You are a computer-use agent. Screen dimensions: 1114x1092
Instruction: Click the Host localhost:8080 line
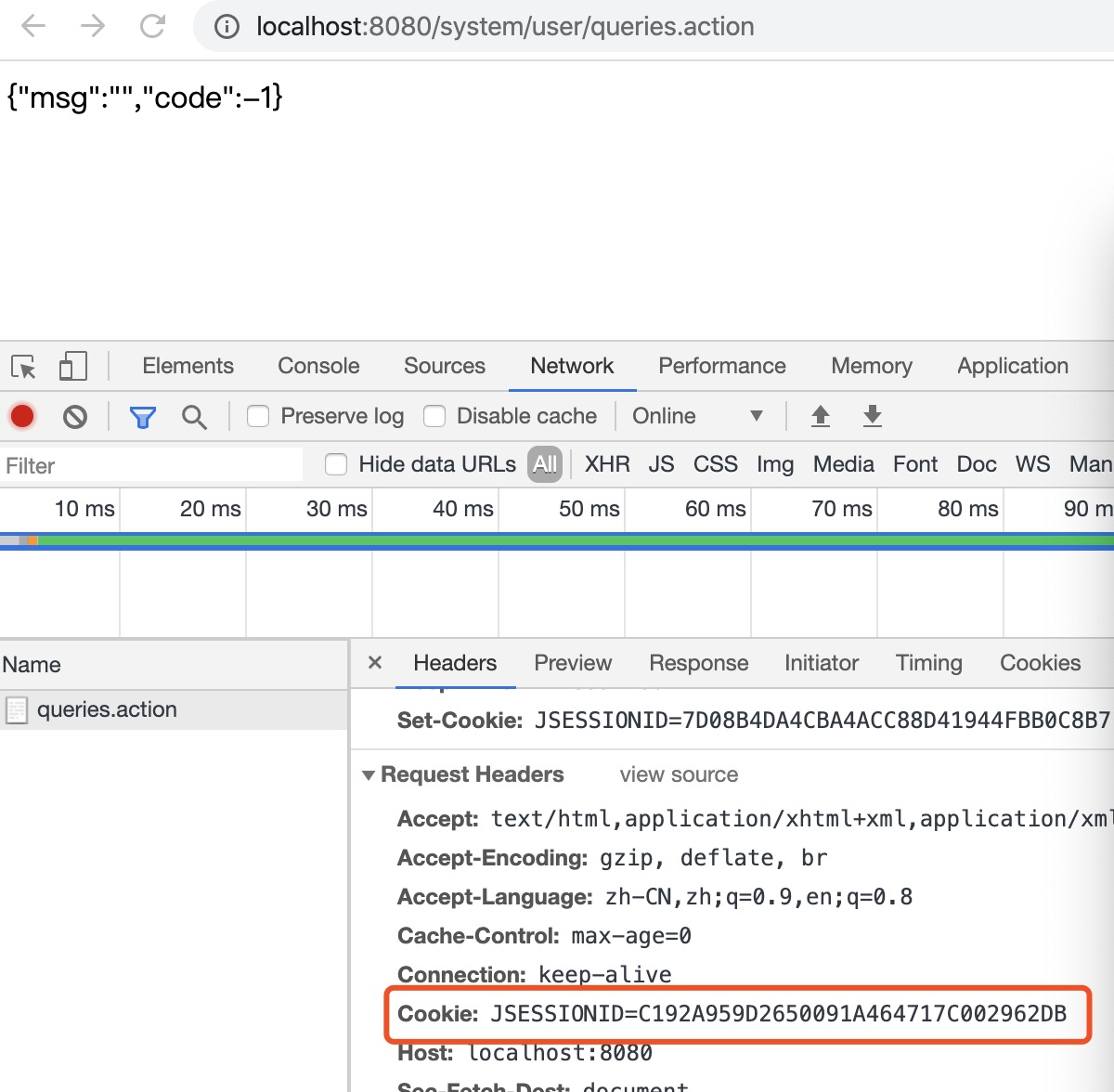click(525, 1053)
